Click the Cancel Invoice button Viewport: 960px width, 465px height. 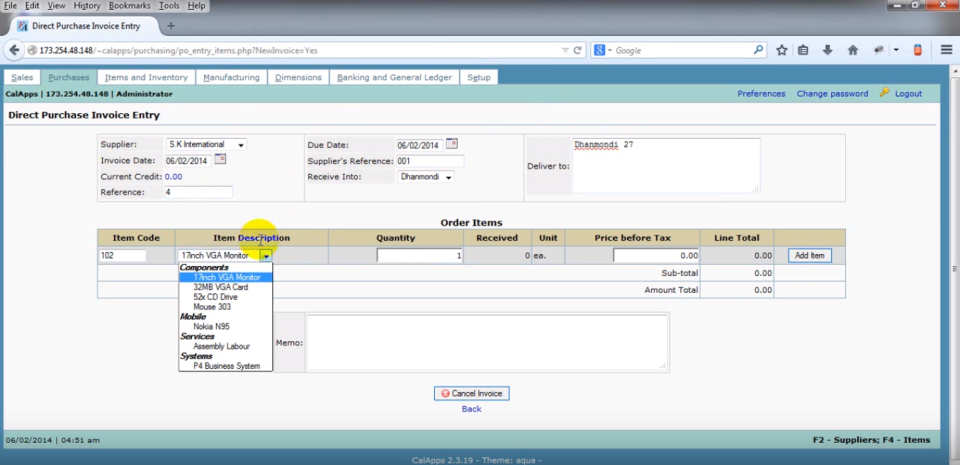471,393
